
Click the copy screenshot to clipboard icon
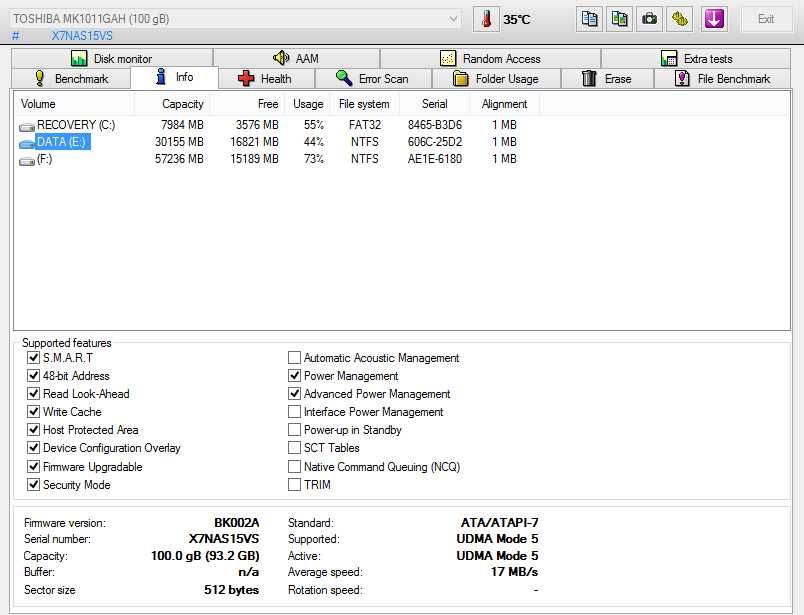point(619,19)
